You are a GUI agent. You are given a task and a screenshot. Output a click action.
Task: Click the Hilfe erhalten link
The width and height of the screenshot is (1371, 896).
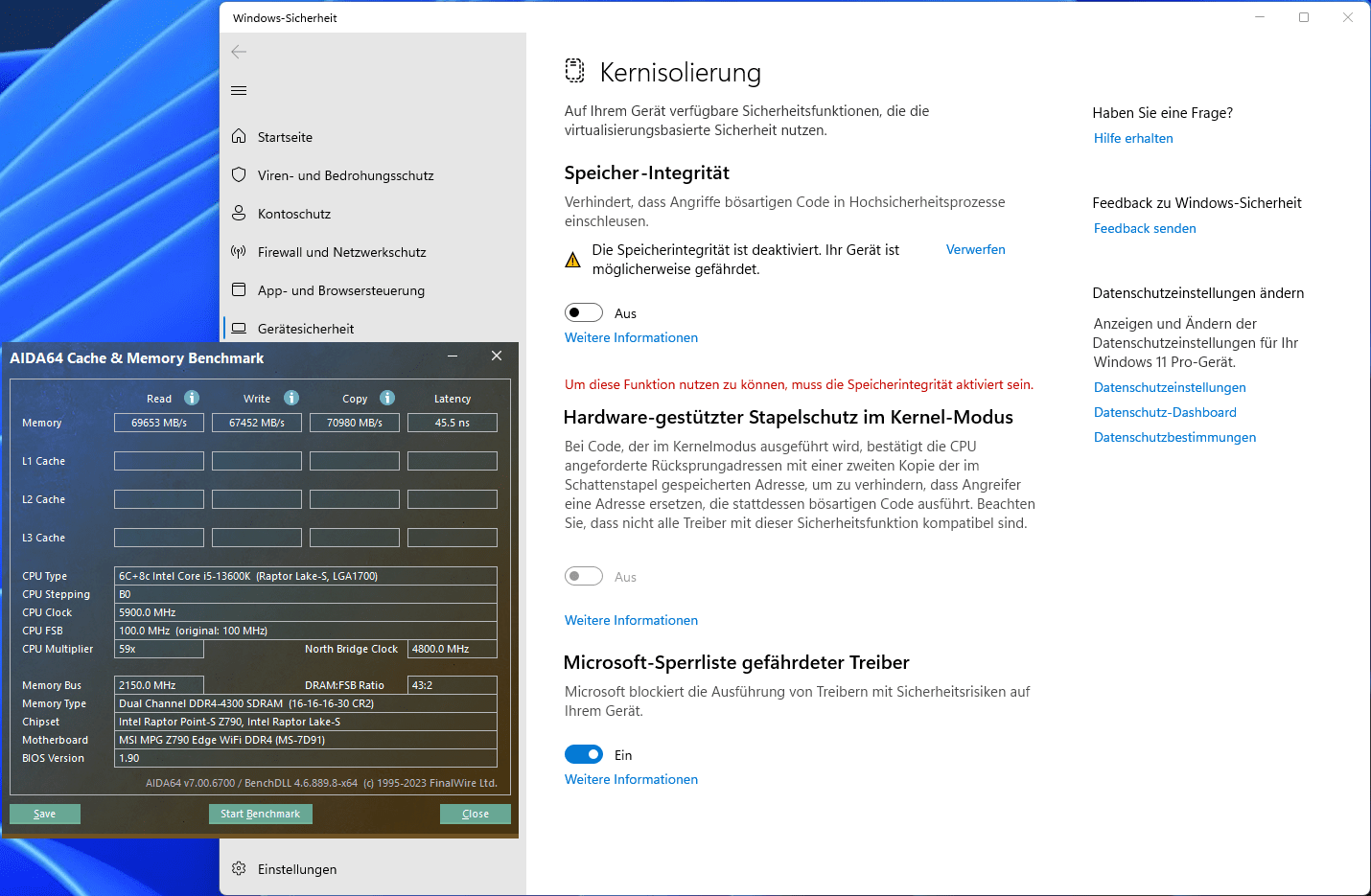pos(1133,138)
